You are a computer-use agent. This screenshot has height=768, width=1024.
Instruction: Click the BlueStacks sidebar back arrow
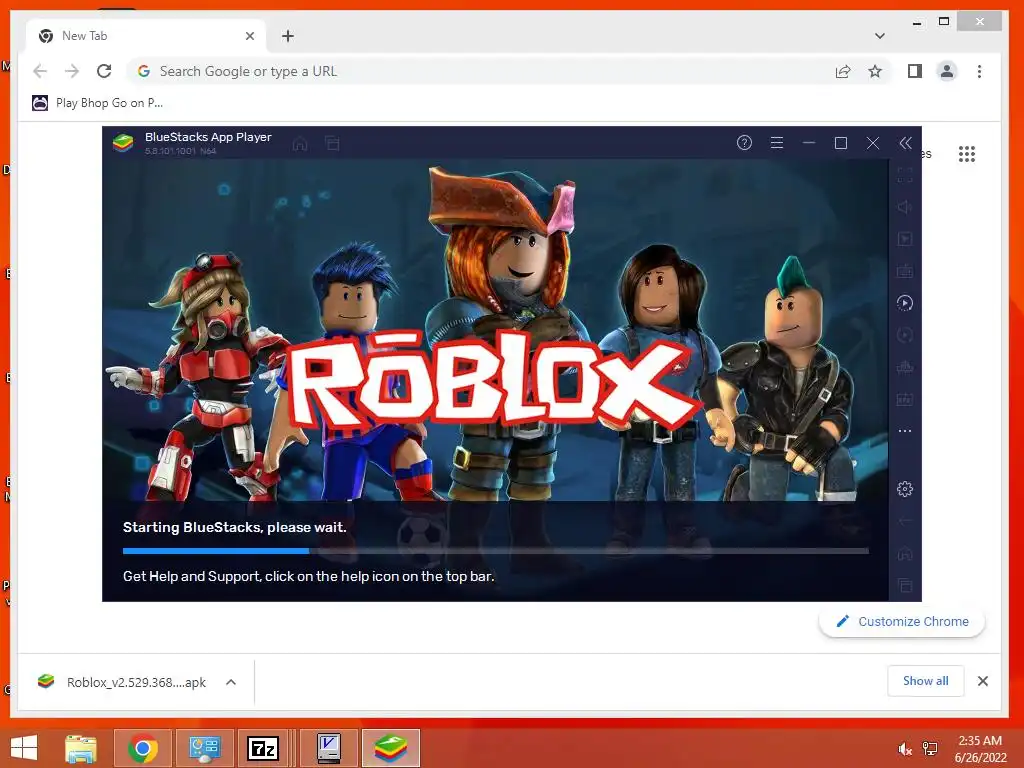coord(904,521)
